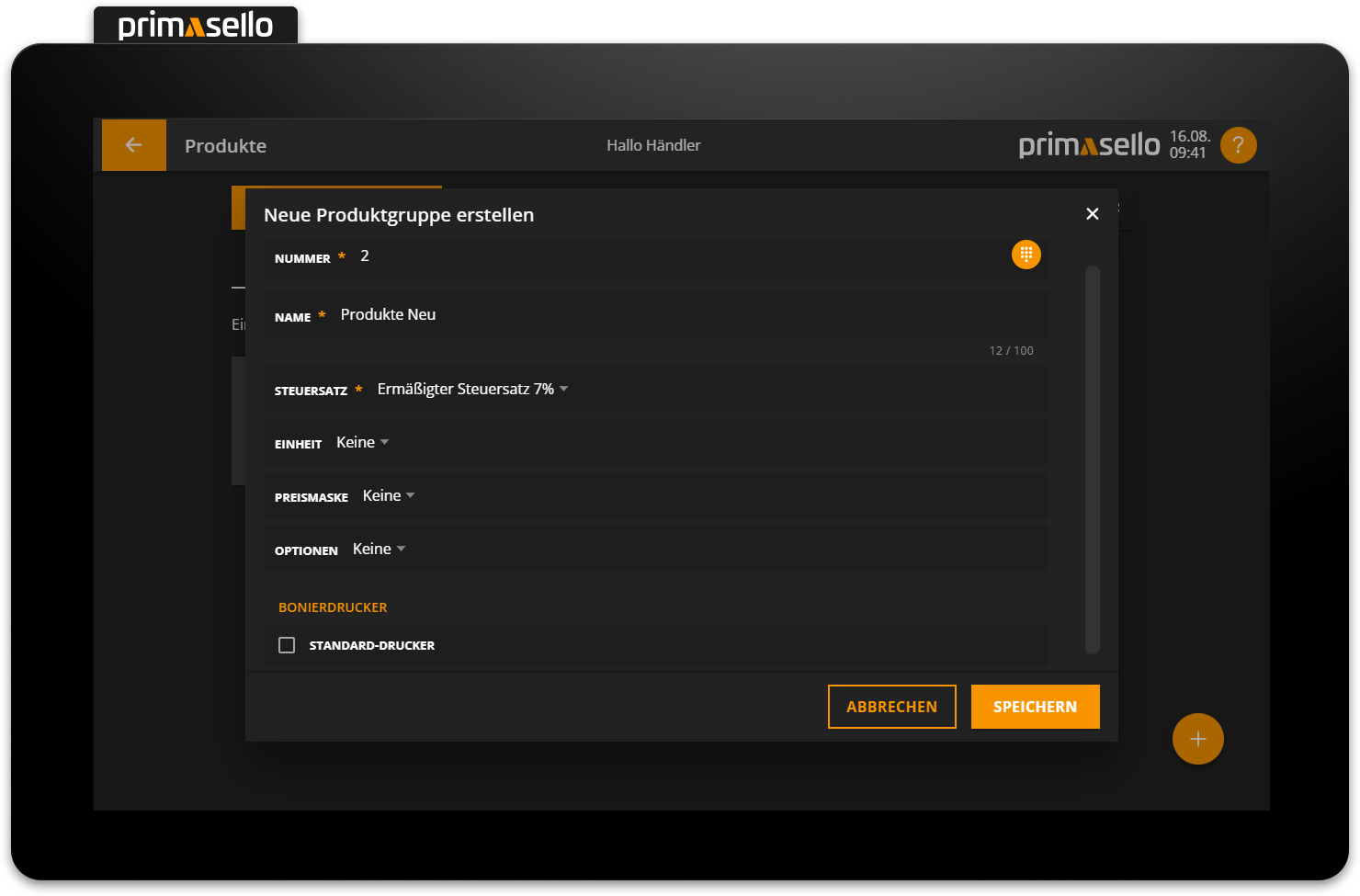Click the Abbrechen button

coord(891,707)
